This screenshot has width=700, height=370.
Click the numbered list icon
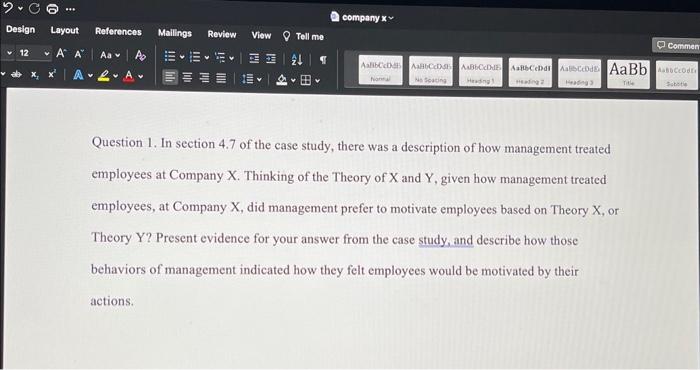pos(195,57)
